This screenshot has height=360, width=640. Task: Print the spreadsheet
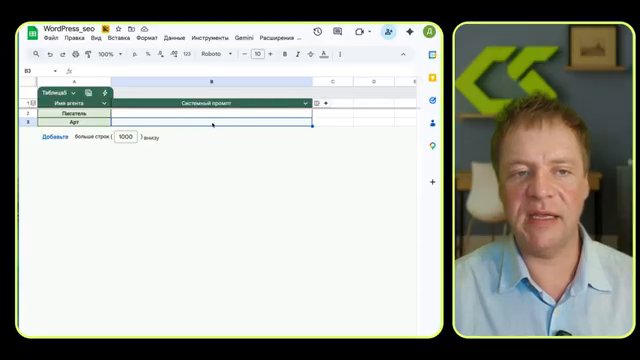click(x=76, y=54)
